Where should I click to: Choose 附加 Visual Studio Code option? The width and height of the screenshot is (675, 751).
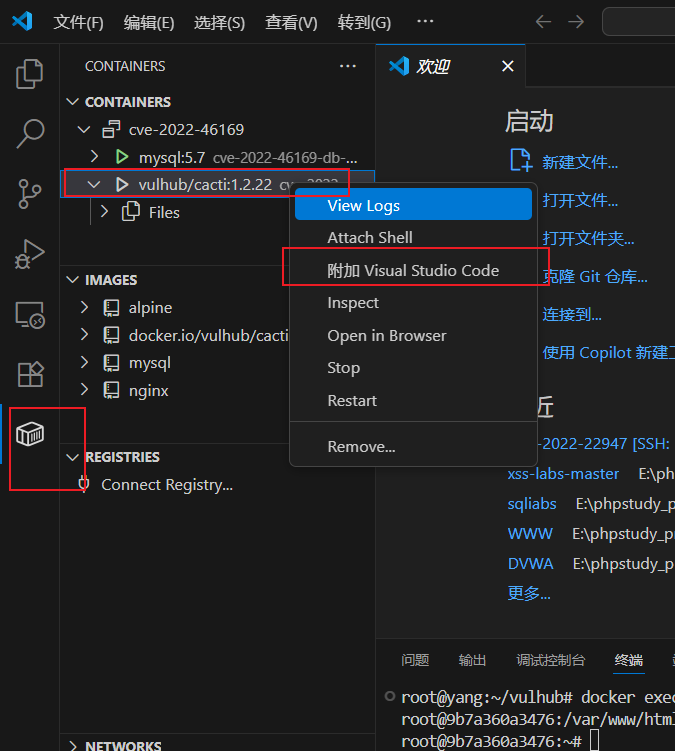pos(413,271)
